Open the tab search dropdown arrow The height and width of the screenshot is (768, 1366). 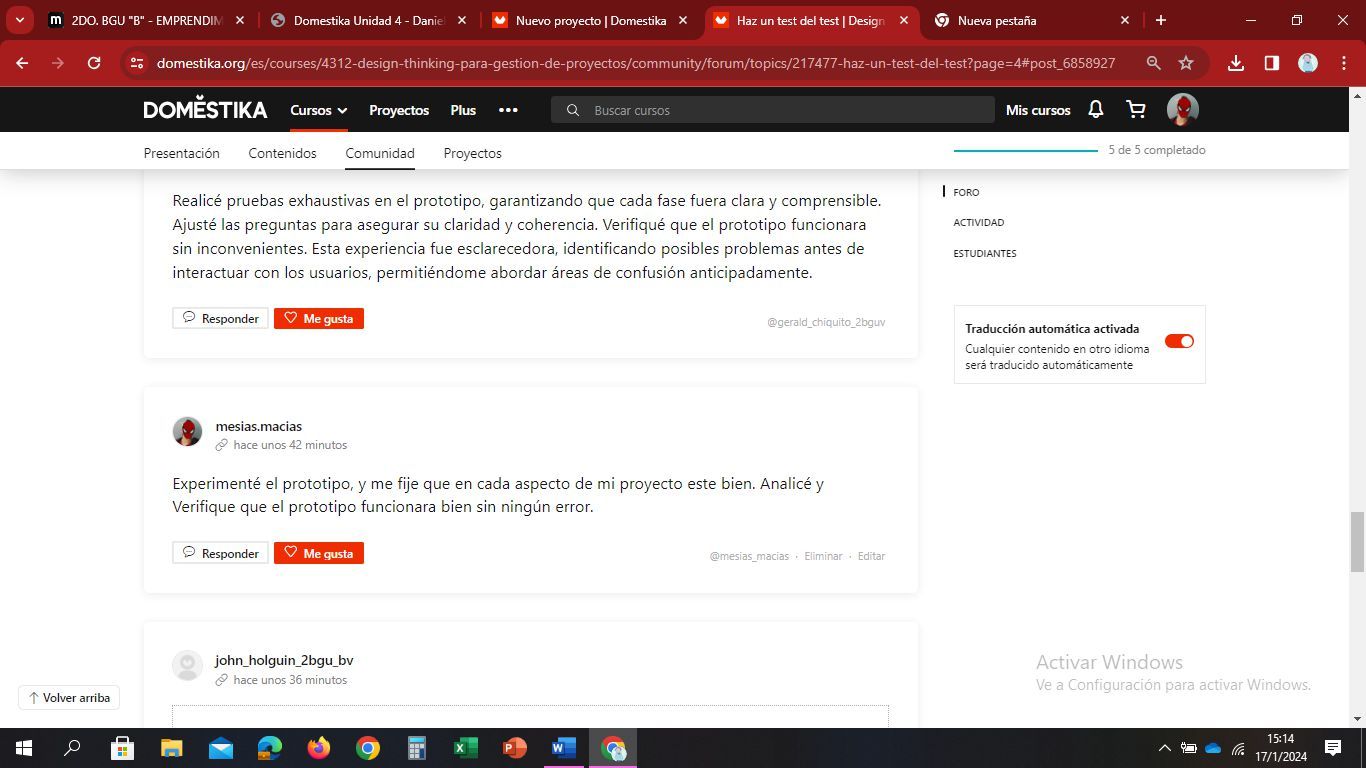(19, 20)
